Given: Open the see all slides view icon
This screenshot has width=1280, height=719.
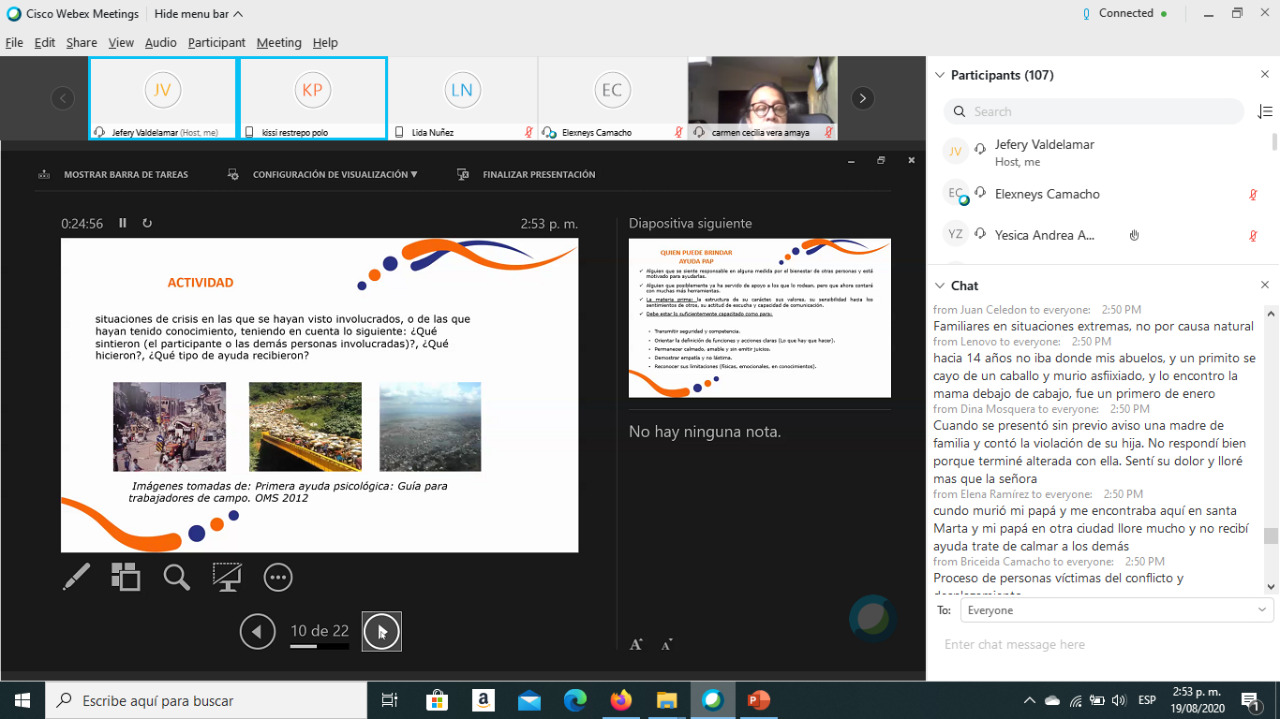Looking at the screenshot, I should click(x=126, y=577).
